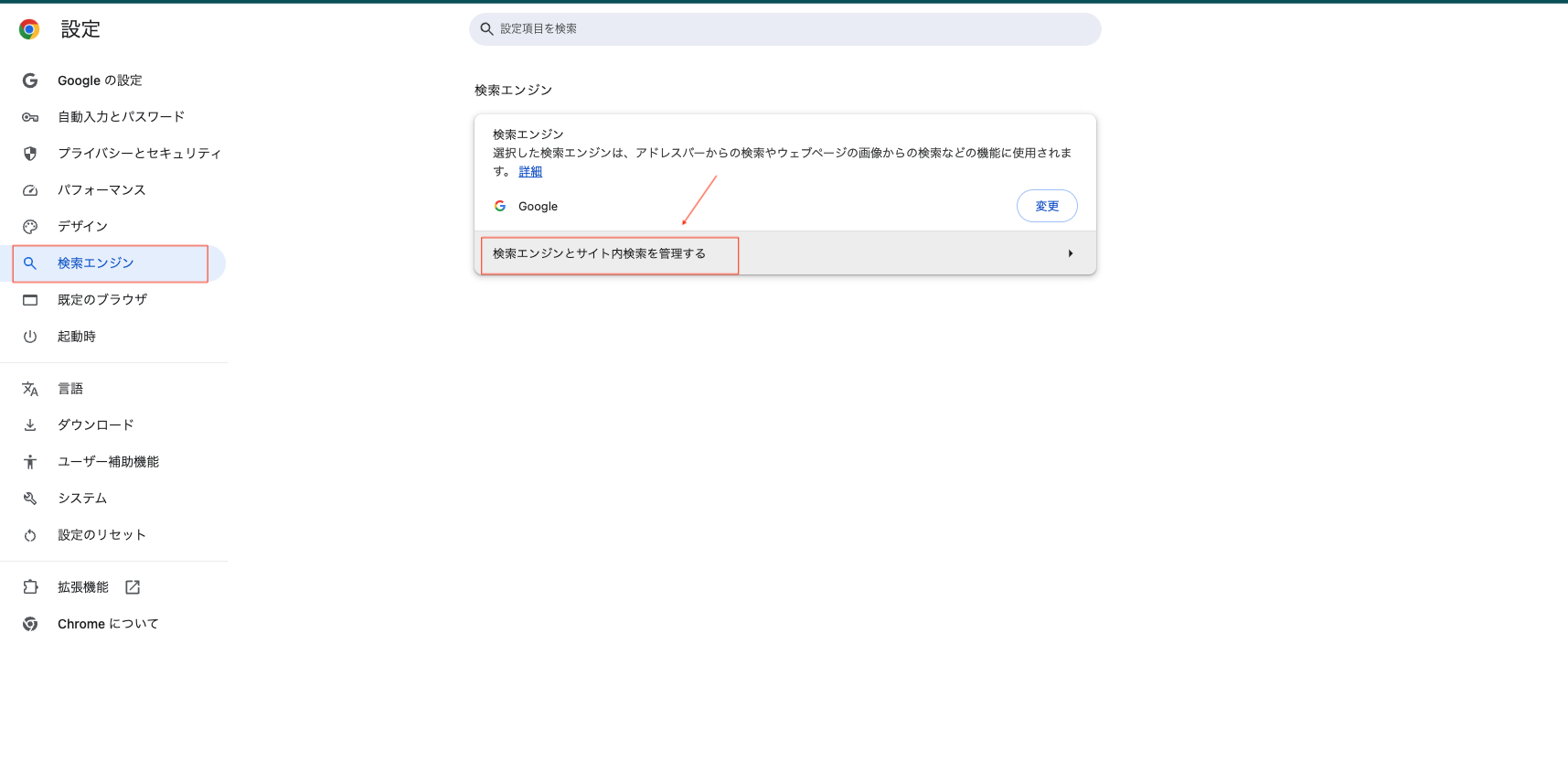Open Google の設定 via its G icon

pos(30,81)
